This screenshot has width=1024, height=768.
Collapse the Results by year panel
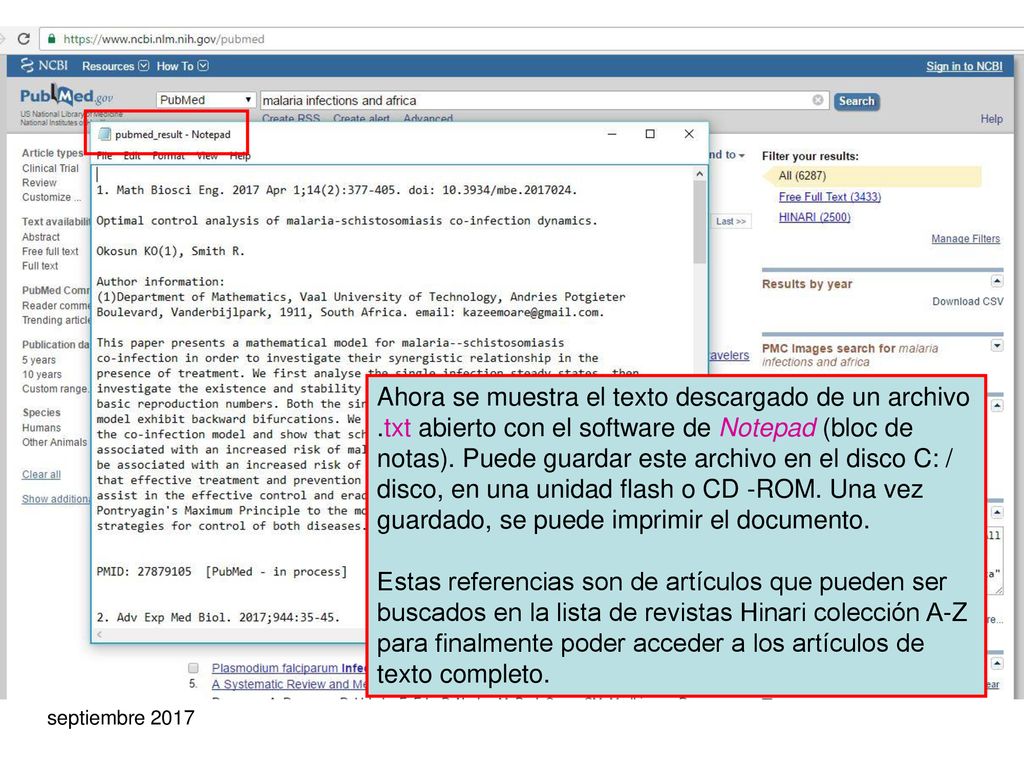(x=997, y=281)
